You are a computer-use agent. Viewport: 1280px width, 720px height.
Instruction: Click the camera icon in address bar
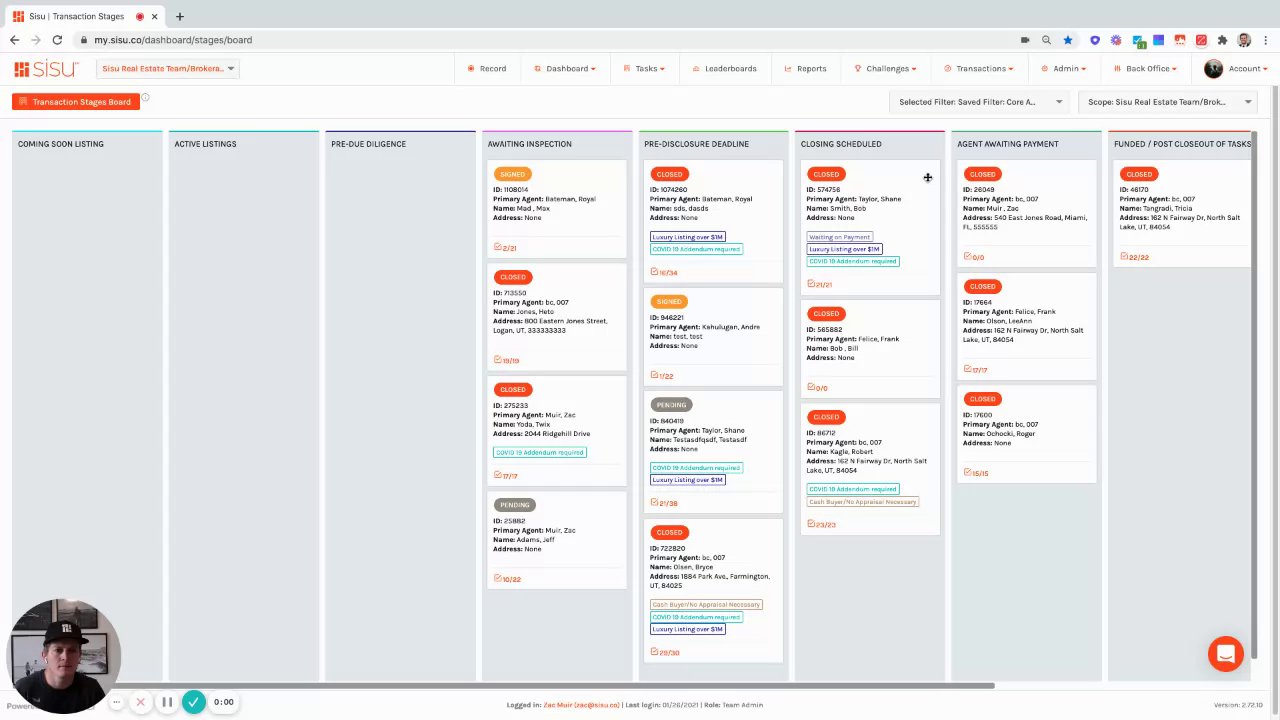(1025, 40)
